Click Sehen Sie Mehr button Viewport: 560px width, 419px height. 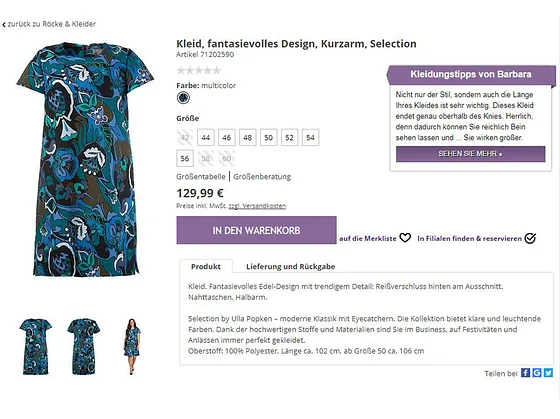coord(470,154)
